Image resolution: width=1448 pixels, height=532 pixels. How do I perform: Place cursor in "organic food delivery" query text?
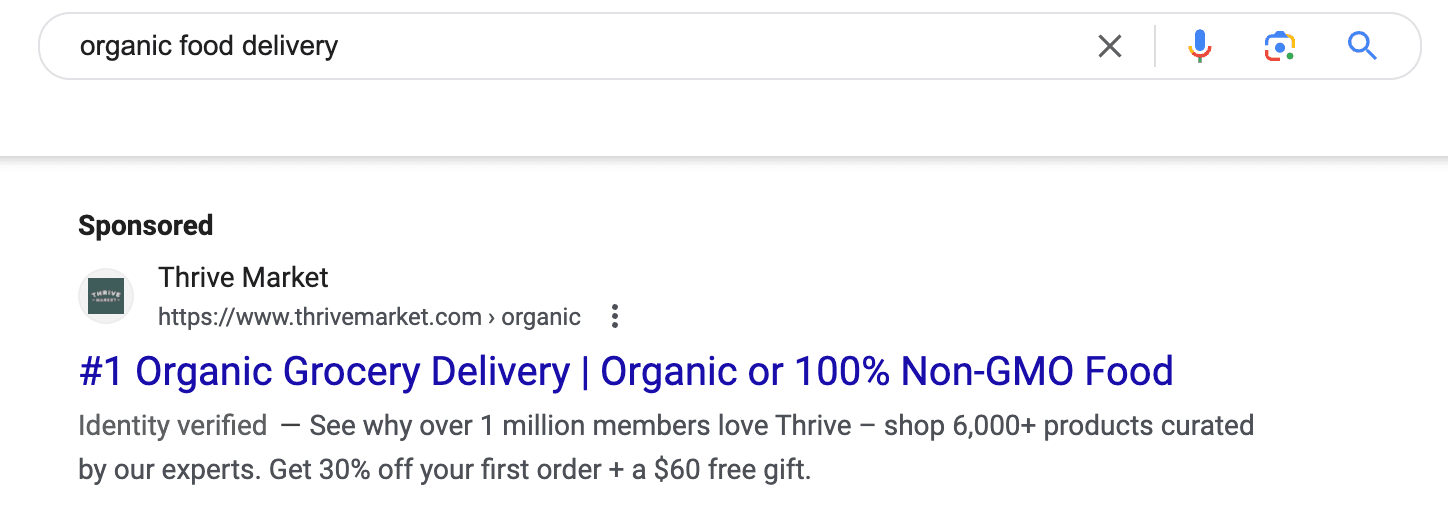pos(209,46)
